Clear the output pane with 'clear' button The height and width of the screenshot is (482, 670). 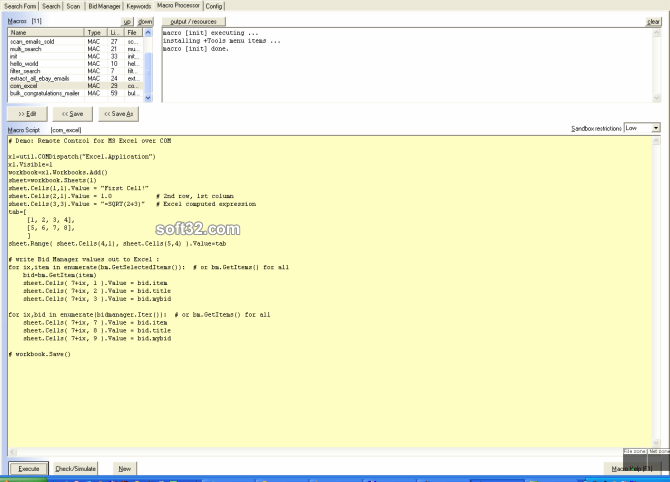[653, 21]
